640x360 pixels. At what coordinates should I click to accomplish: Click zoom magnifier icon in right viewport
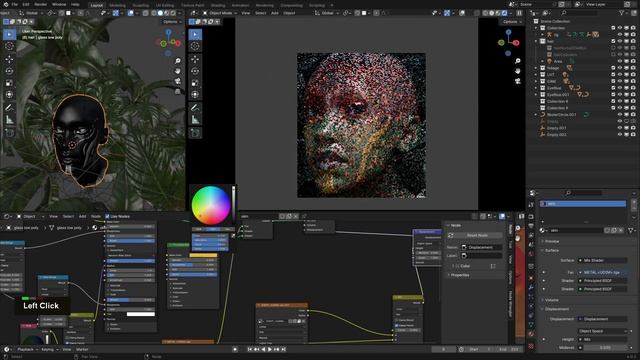pos(518,61)
